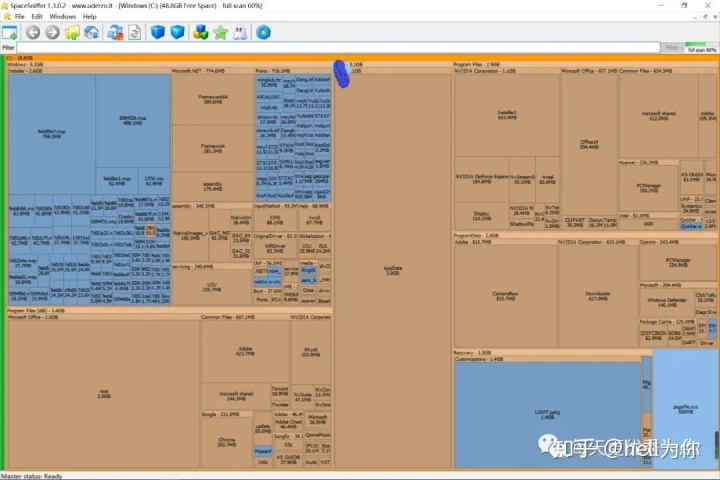
Task: Select the Microsoft Office - 2.0GB header
Action: coord(104,317)
